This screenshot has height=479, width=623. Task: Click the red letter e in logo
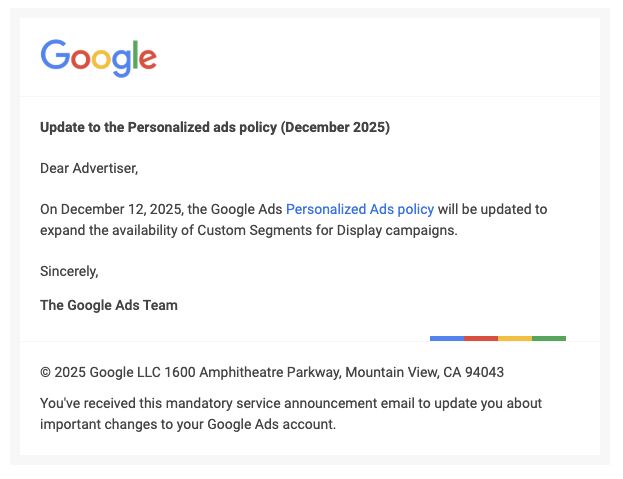[147, 60]
